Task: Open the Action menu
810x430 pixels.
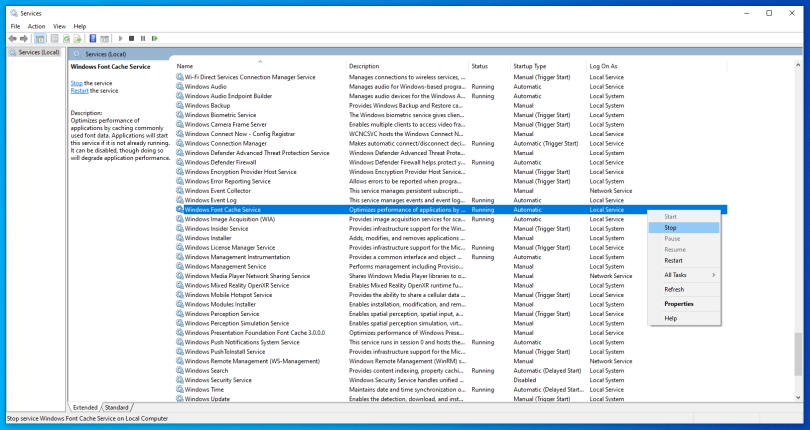Action: click(36, 26)
